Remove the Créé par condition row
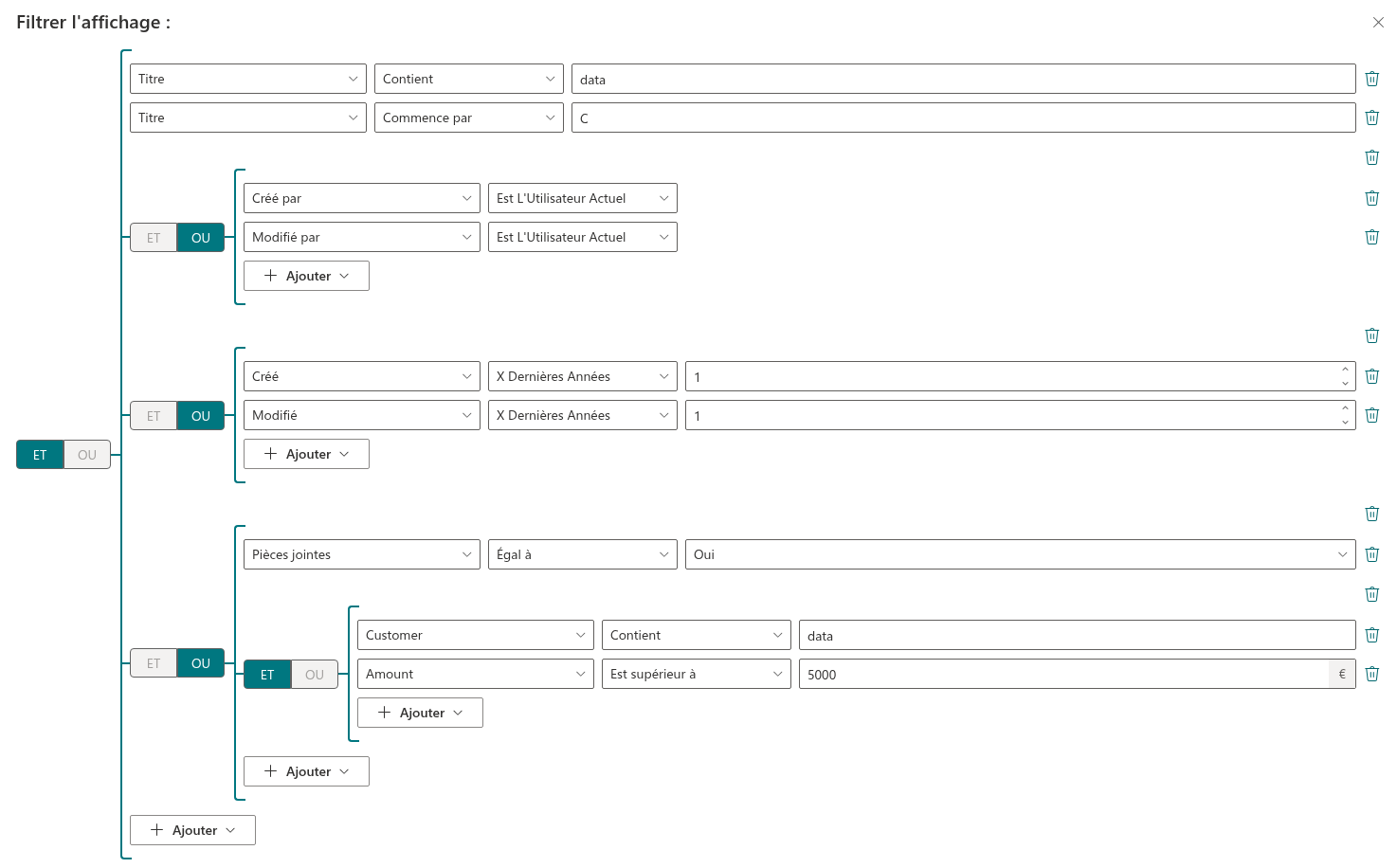The width and height of the screenshot is (1397, 868). click(1371, 198)
